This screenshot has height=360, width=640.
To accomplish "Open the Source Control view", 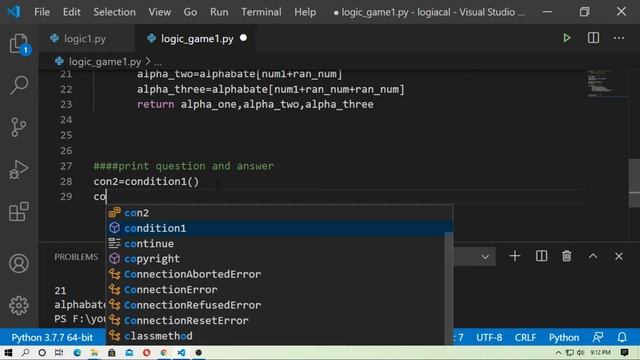I will [x=19, y=127].
